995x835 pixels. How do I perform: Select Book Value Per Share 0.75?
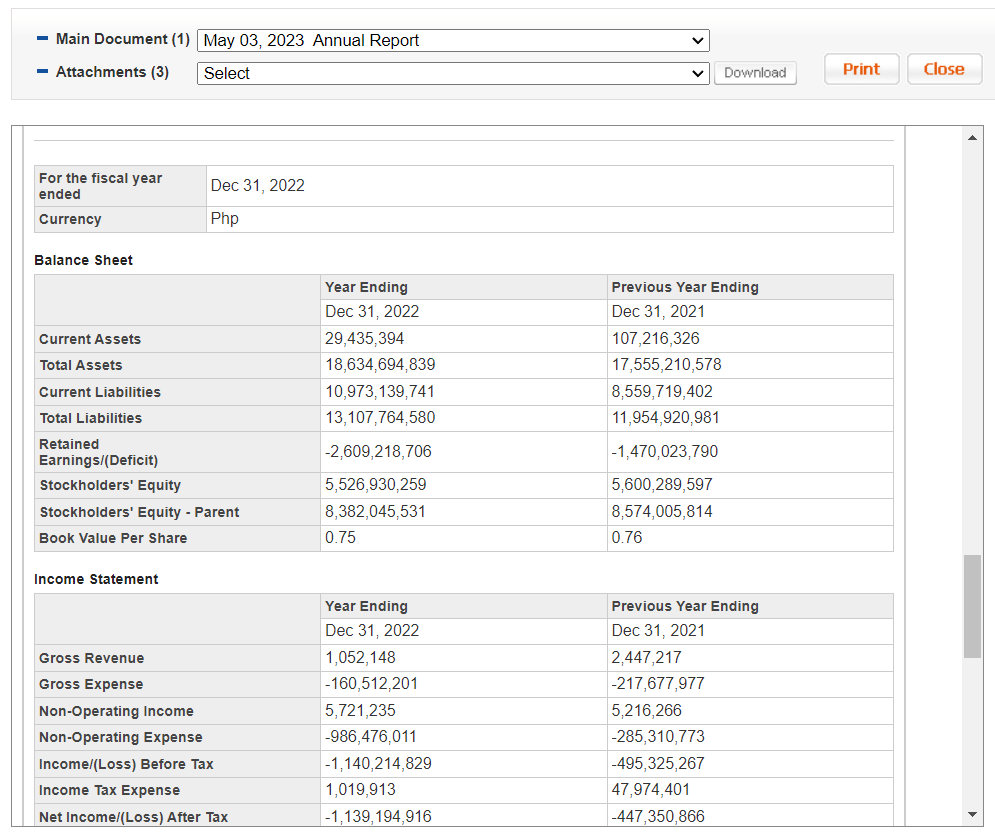340,537
